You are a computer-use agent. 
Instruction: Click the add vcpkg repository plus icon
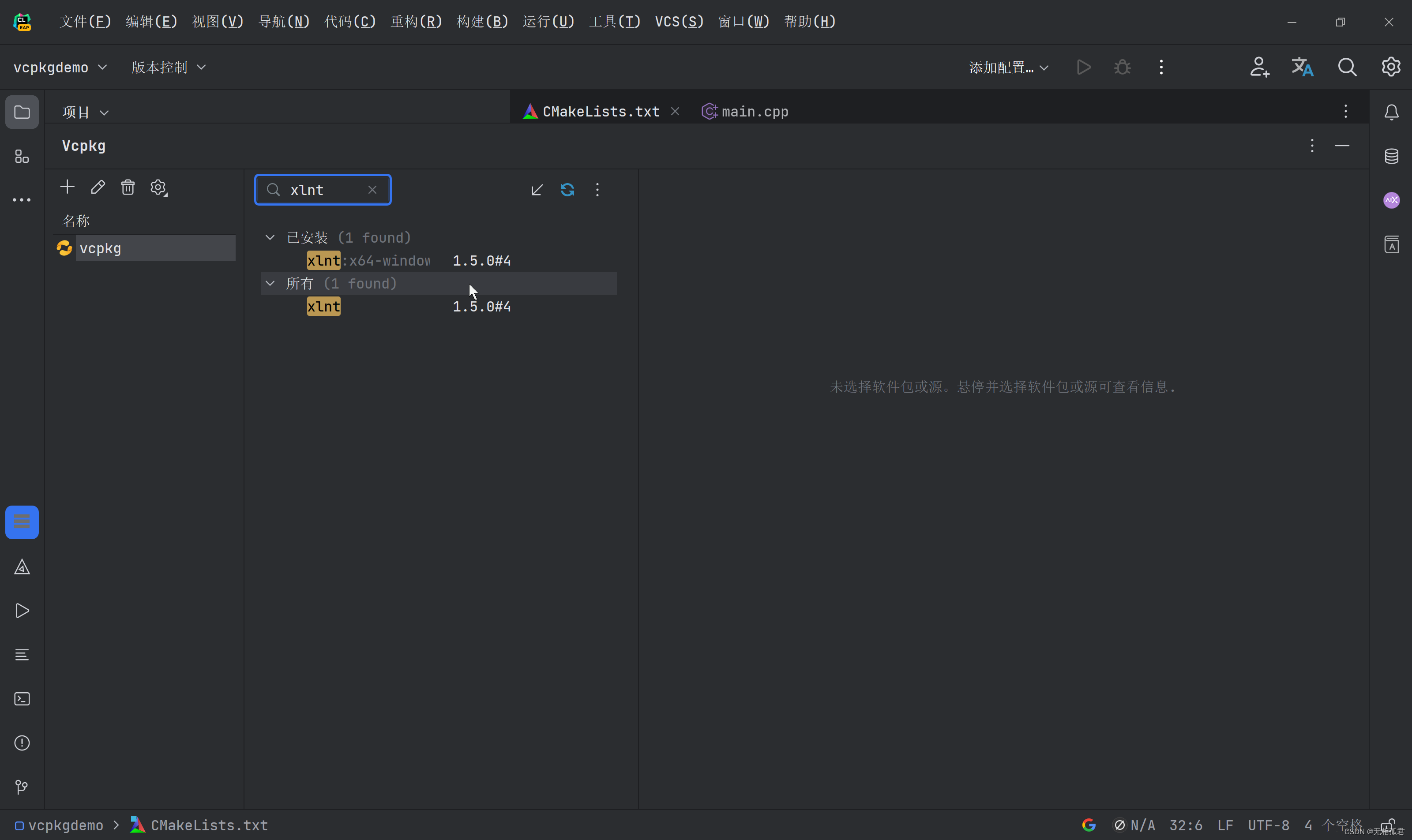[68, 187]
